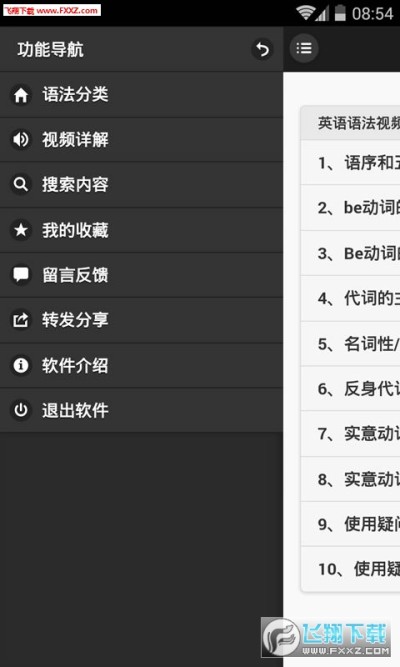Viewport: 400px width, 667px height.
Task: Choose 退出软件 to exit the app
Action: [x=141, y=410]
